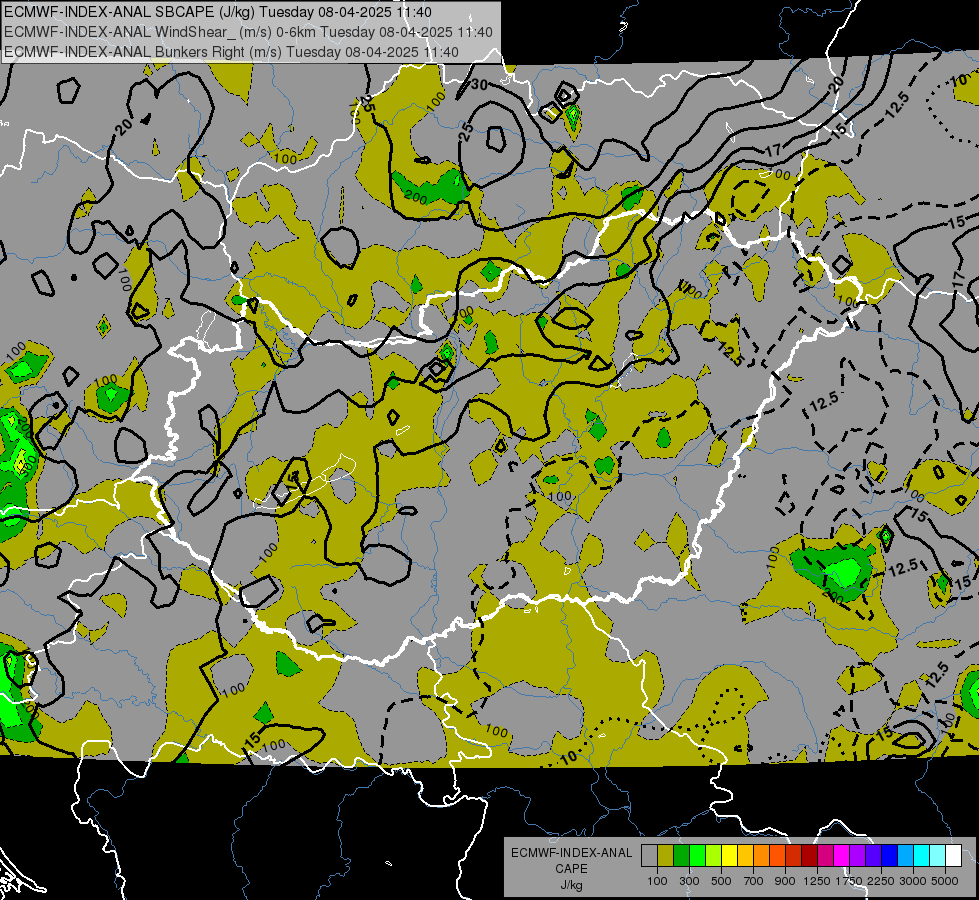The height and width of the screenshot is (900, 979).
Task: Click the ECMWF-INDEX-ANAL legend heading
Action: [571, 853]
